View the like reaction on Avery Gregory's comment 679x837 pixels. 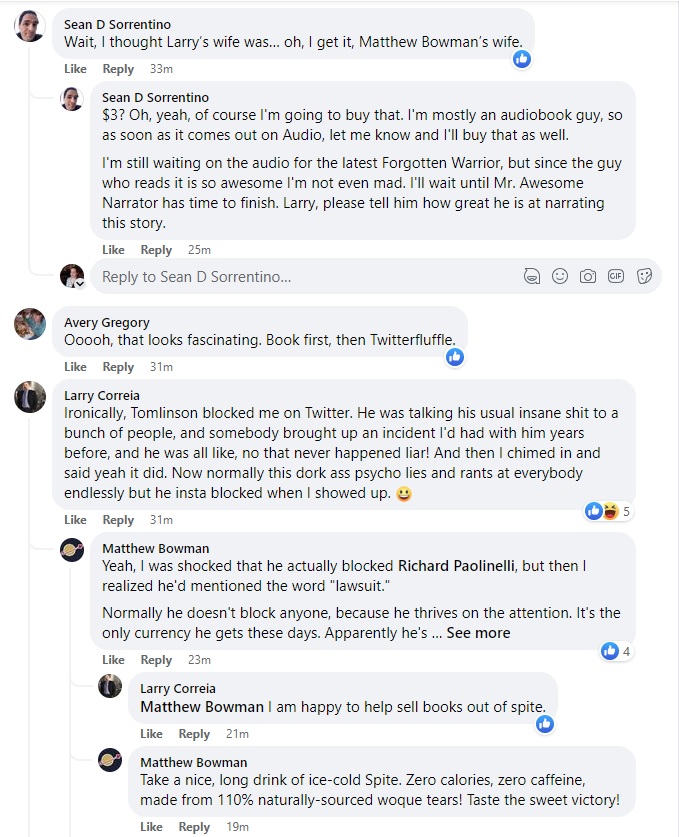(x=455, y=356)
